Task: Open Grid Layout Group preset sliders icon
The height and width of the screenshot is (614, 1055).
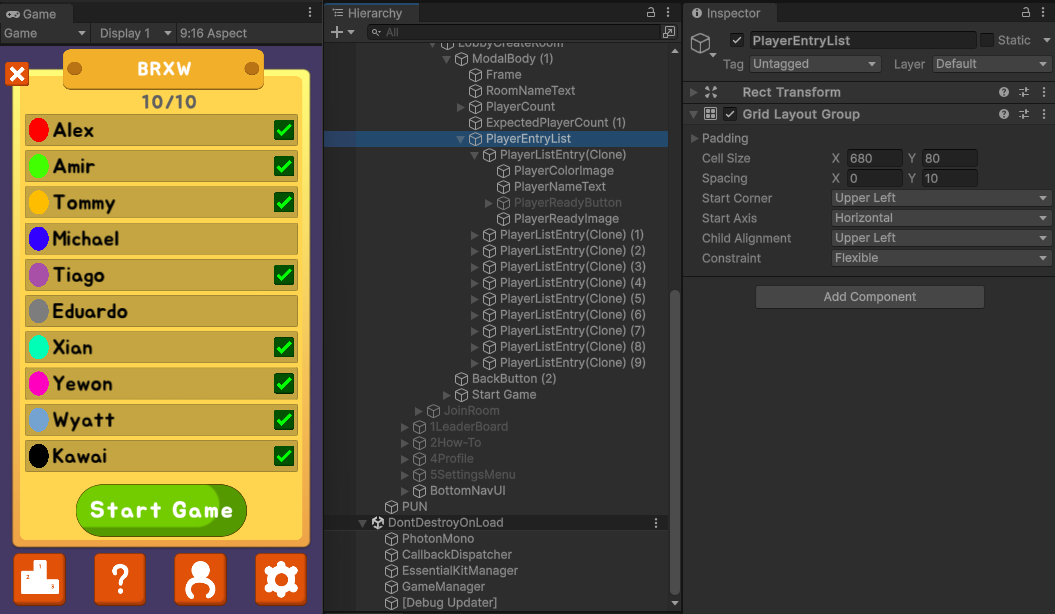Action: [x=1024, y=114]
